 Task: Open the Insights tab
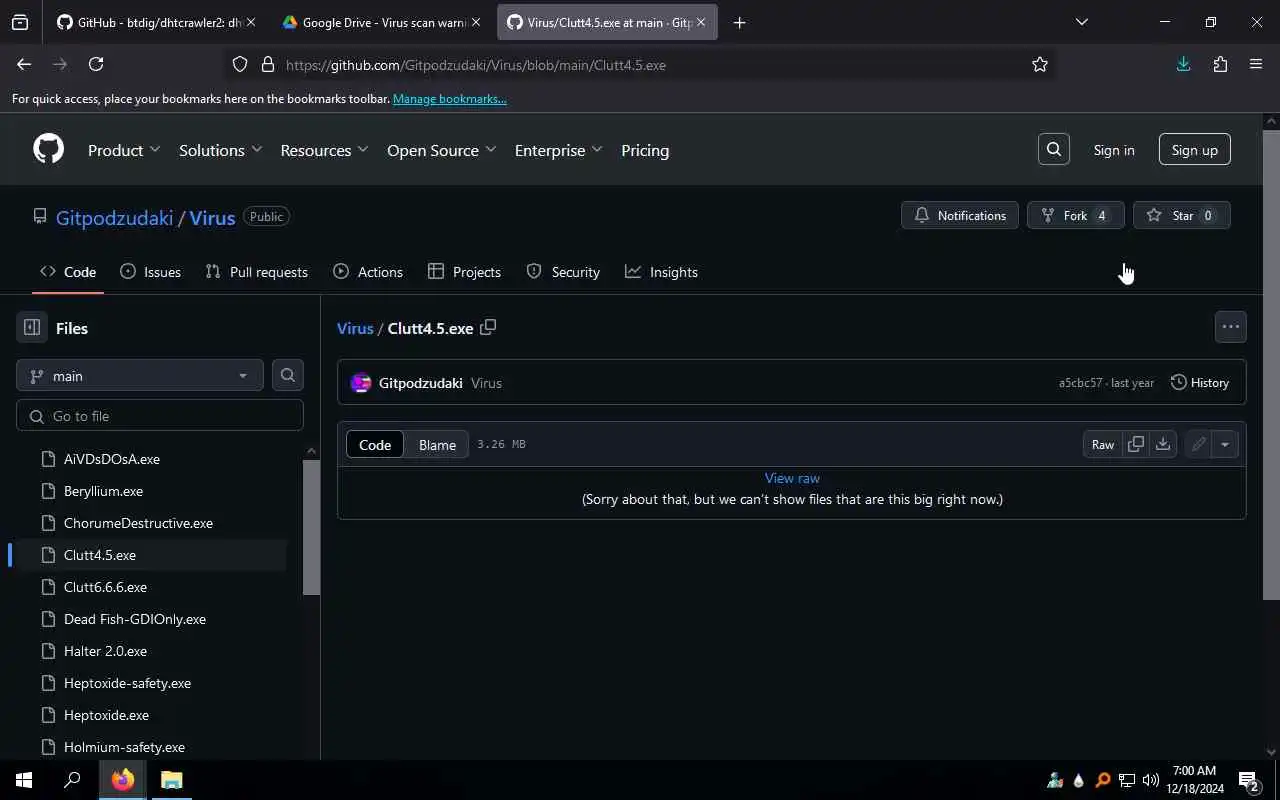click(661, 272)
